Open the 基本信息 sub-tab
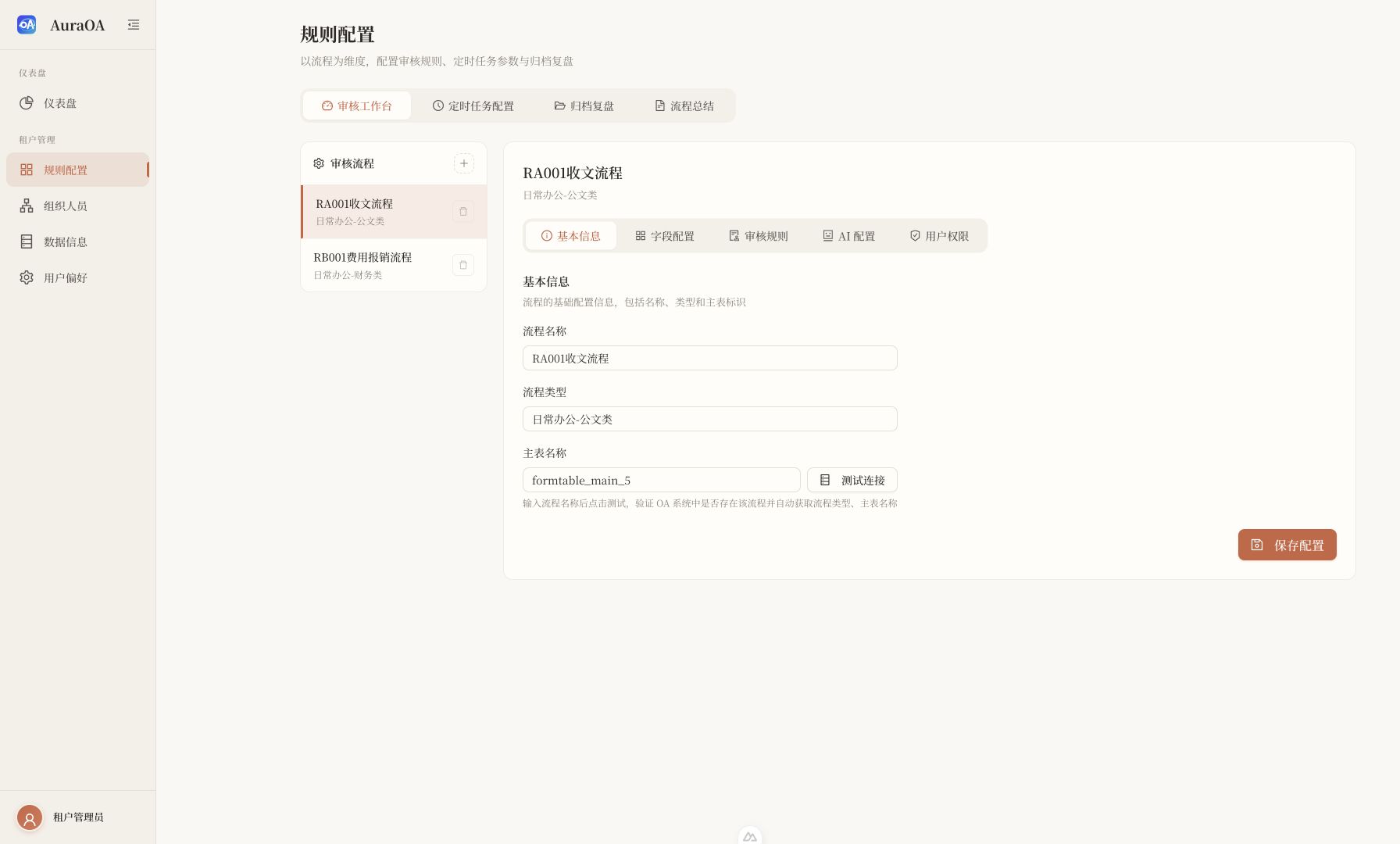 click(x=571, y=236)
